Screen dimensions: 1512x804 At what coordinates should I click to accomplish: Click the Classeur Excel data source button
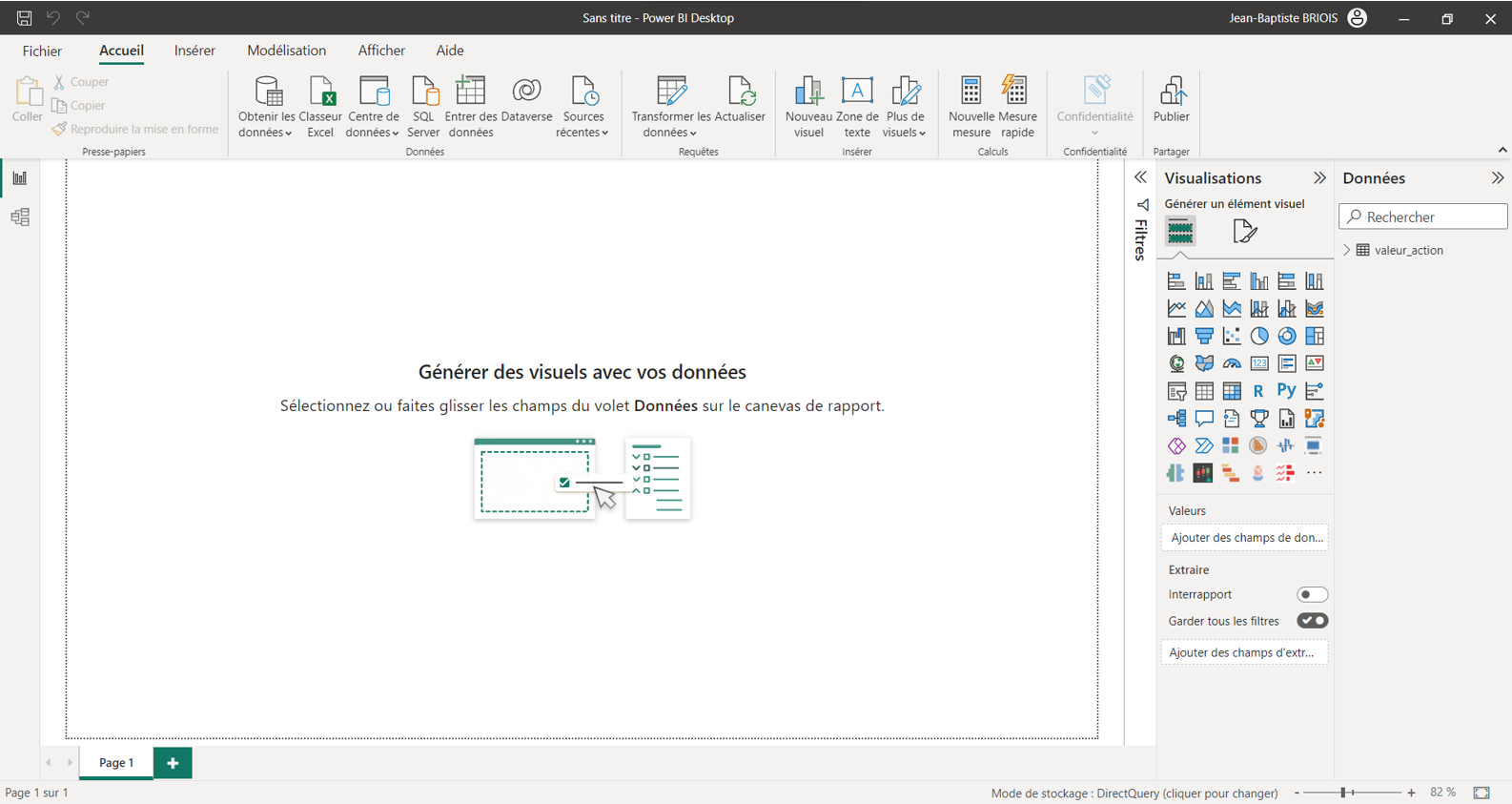pyautogui.click(x=320, y=107)
